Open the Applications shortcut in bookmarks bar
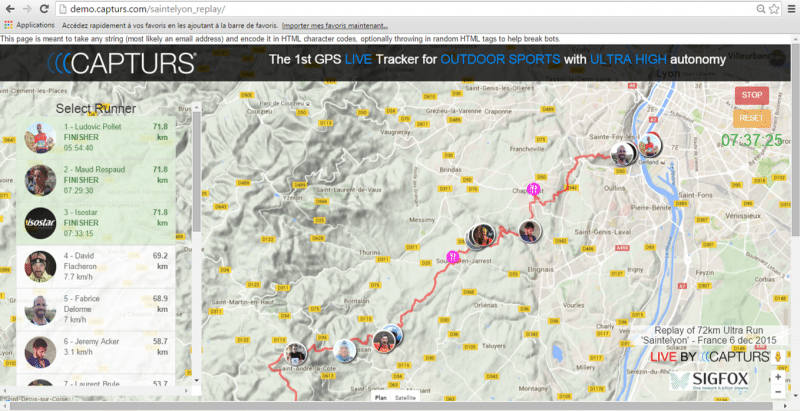The width and height of the screenshot is (800, 411). [x=29, y=25]
